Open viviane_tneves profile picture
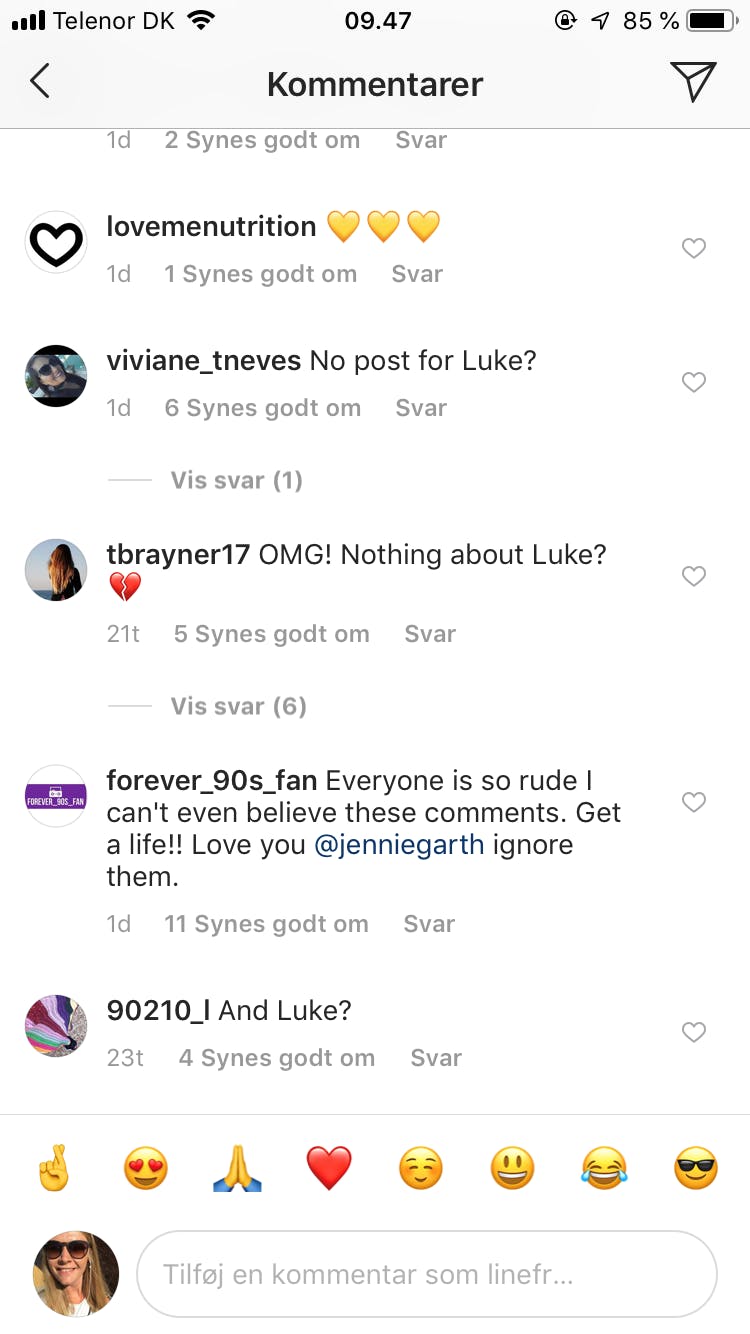This screenshot has height=1334, width=750. coord(56,376)
